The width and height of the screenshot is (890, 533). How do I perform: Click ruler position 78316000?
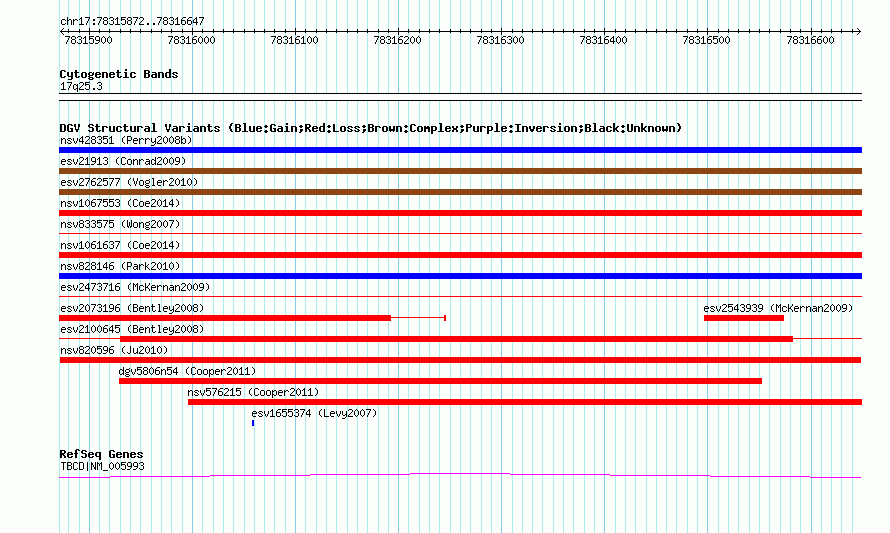pos(191,40)
